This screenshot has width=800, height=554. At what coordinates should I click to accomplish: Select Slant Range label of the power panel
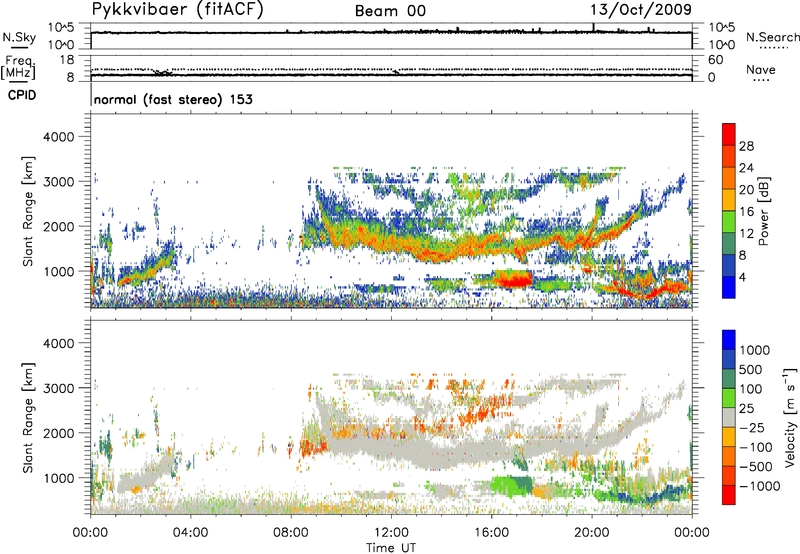pos(28,211)
